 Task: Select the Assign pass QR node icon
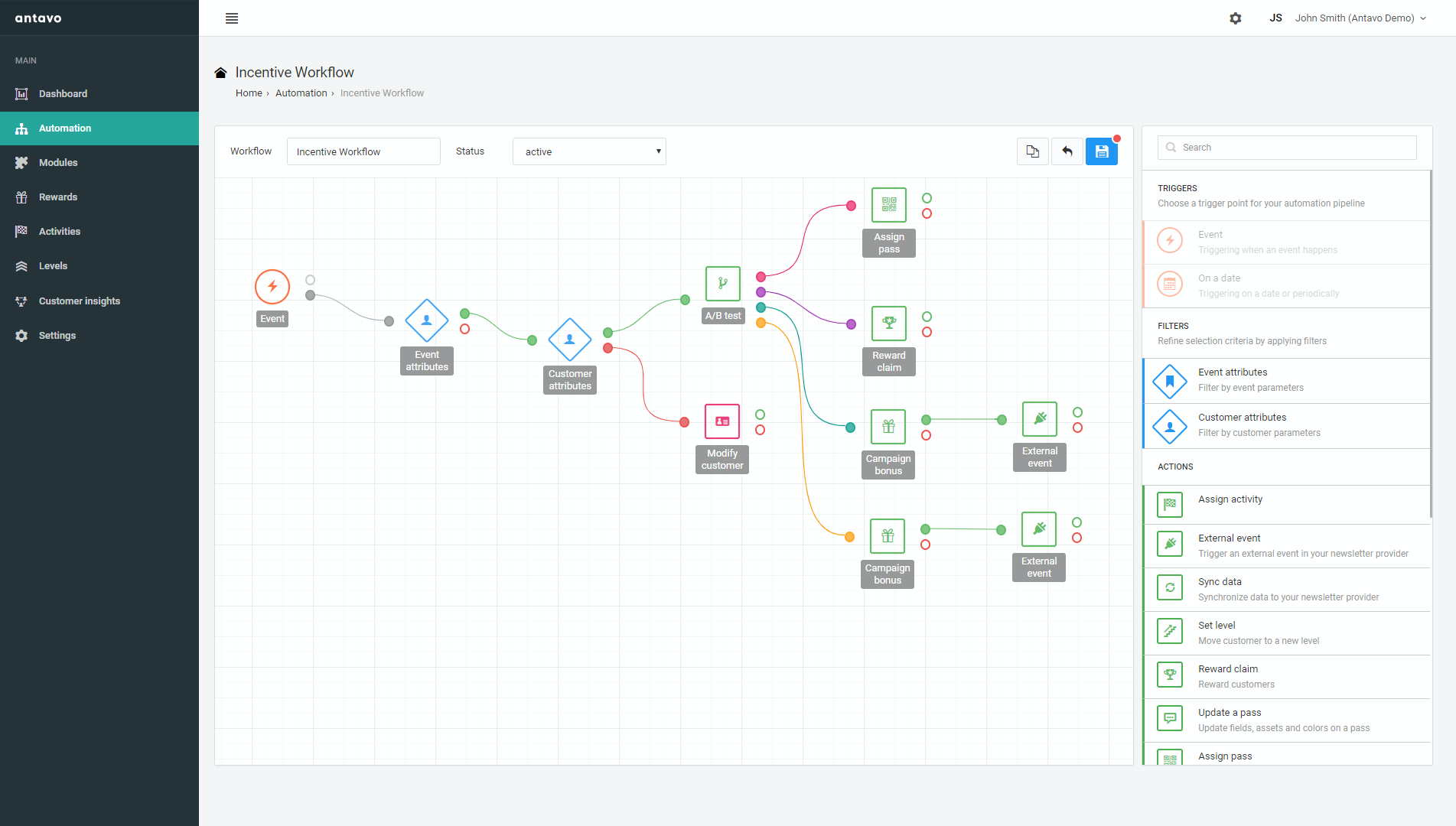[x=889, y=205]
